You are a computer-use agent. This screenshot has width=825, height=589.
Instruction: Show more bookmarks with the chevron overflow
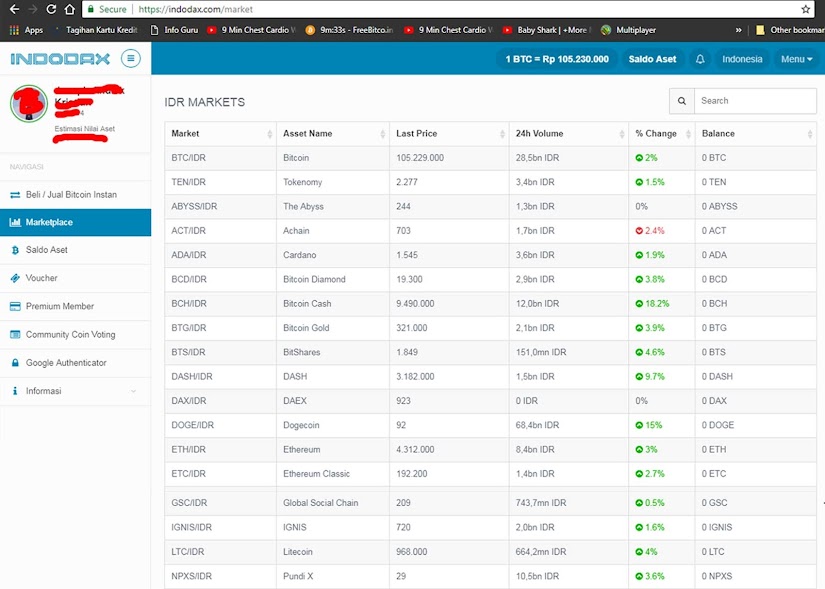tap(738, 30)
